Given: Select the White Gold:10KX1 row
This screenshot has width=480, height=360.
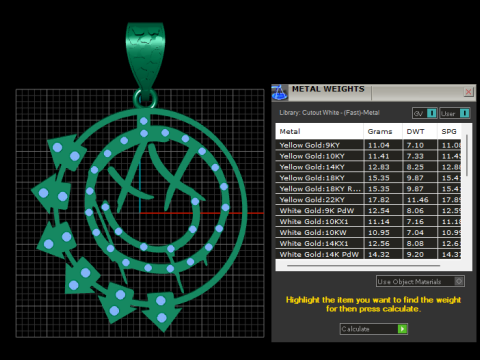Looking at the screenshot, I should click(369, 222).
